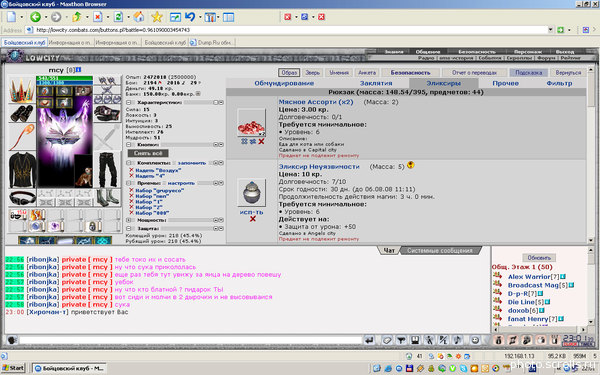
Task: Delete Эликсир Неуязвимости with red X
Action: pyautogui.click(x=253, y=219)
